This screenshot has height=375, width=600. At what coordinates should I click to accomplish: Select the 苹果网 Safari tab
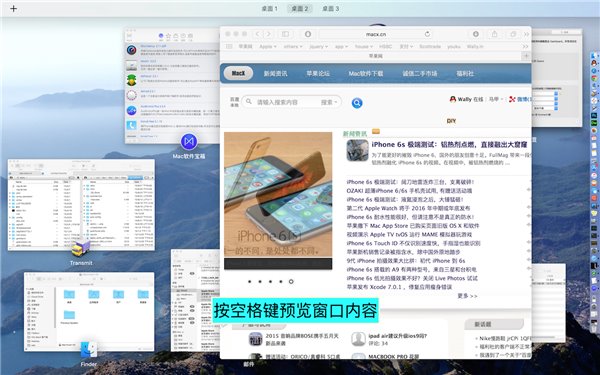click(375, 56)
